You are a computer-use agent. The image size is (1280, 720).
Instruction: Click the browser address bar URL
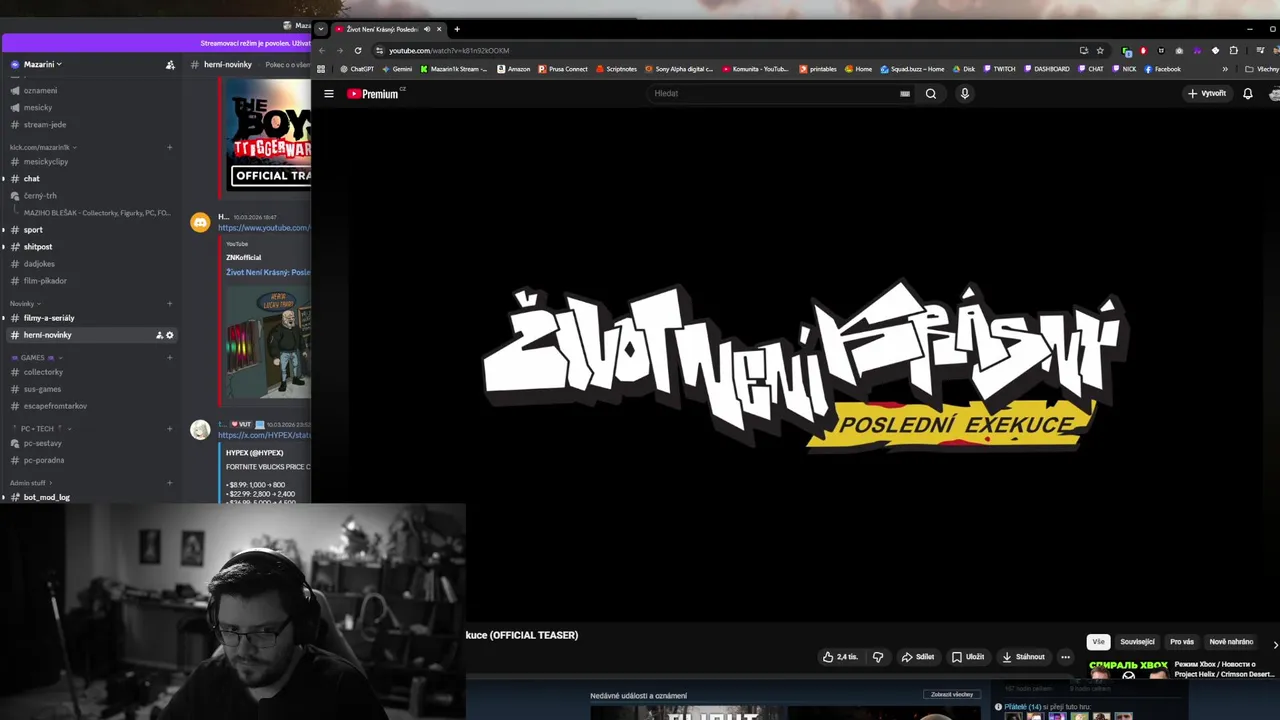(x=449, y=50)
